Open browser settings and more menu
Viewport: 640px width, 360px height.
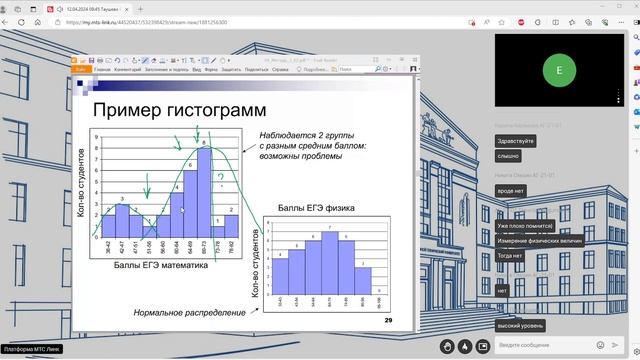pyautogui.click(x=621, y=22)
